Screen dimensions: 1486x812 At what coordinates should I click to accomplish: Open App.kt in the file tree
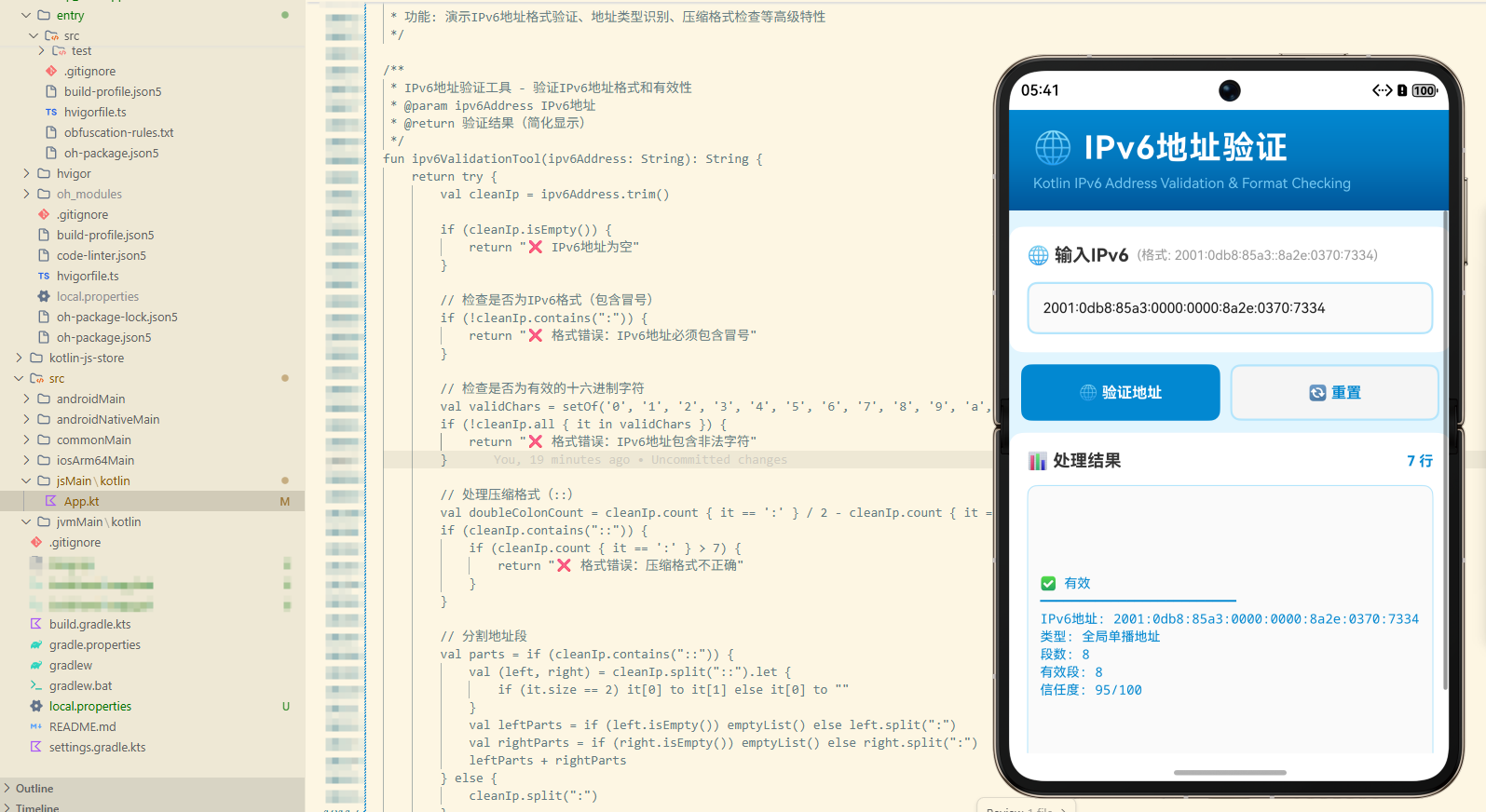[81, 501]
